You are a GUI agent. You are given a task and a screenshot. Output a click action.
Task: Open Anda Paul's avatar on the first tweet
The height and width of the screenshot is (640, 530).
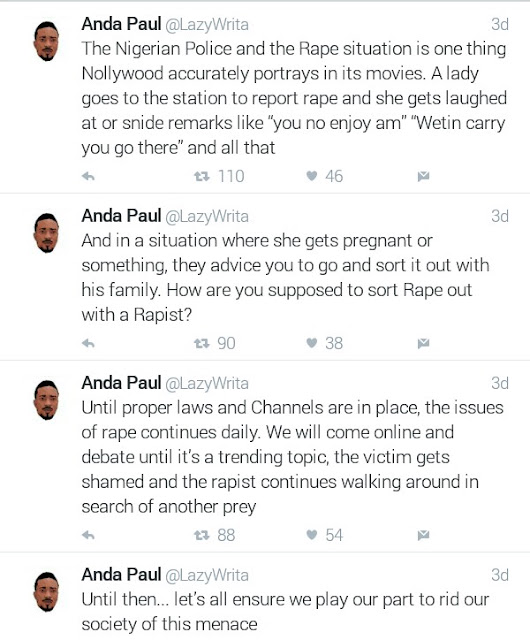click(46, 41)
